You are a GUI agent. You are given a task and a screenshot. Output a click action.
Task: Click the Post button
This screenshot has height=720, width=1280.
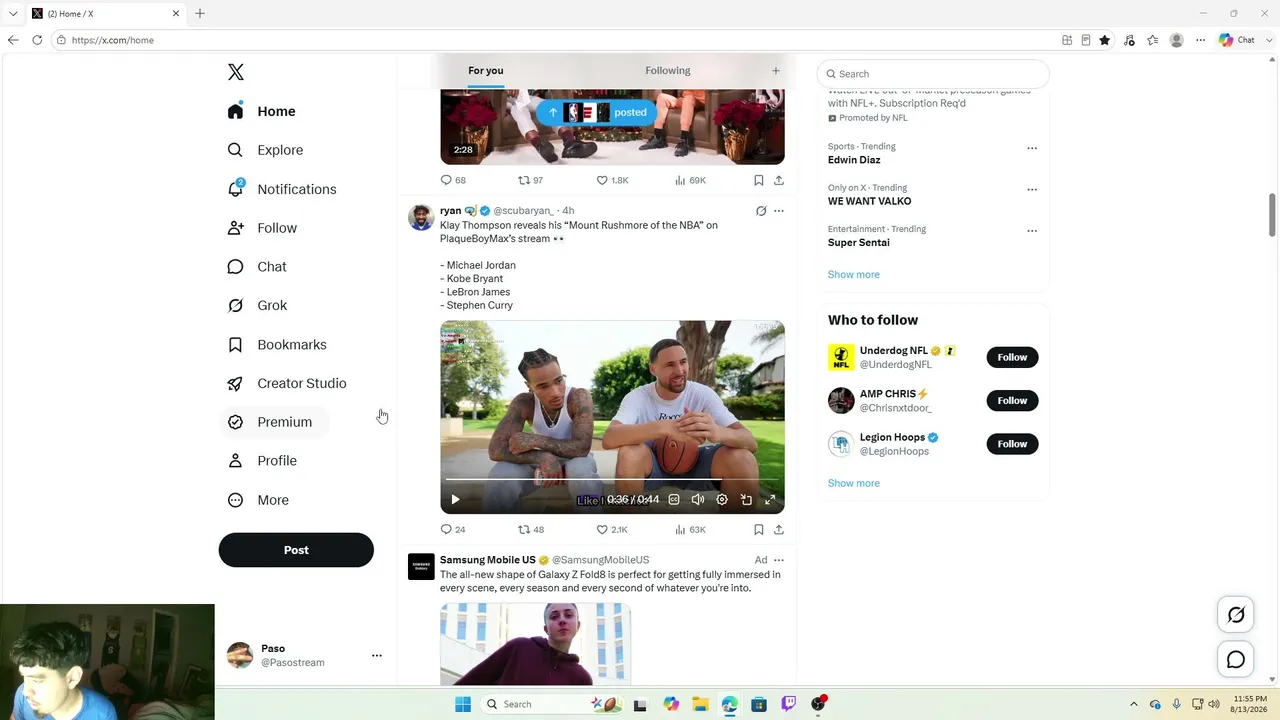(296, 550)
